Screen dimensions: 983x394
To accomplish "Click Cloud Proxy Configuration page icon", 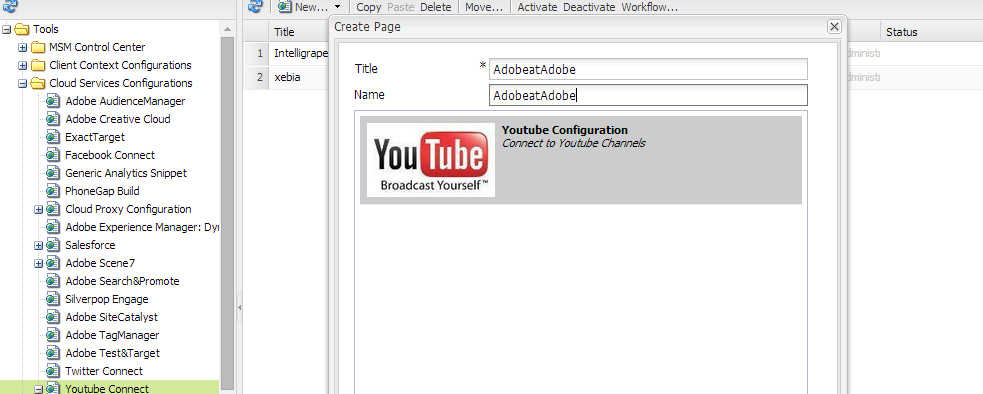I will click(x=53, y=210).
